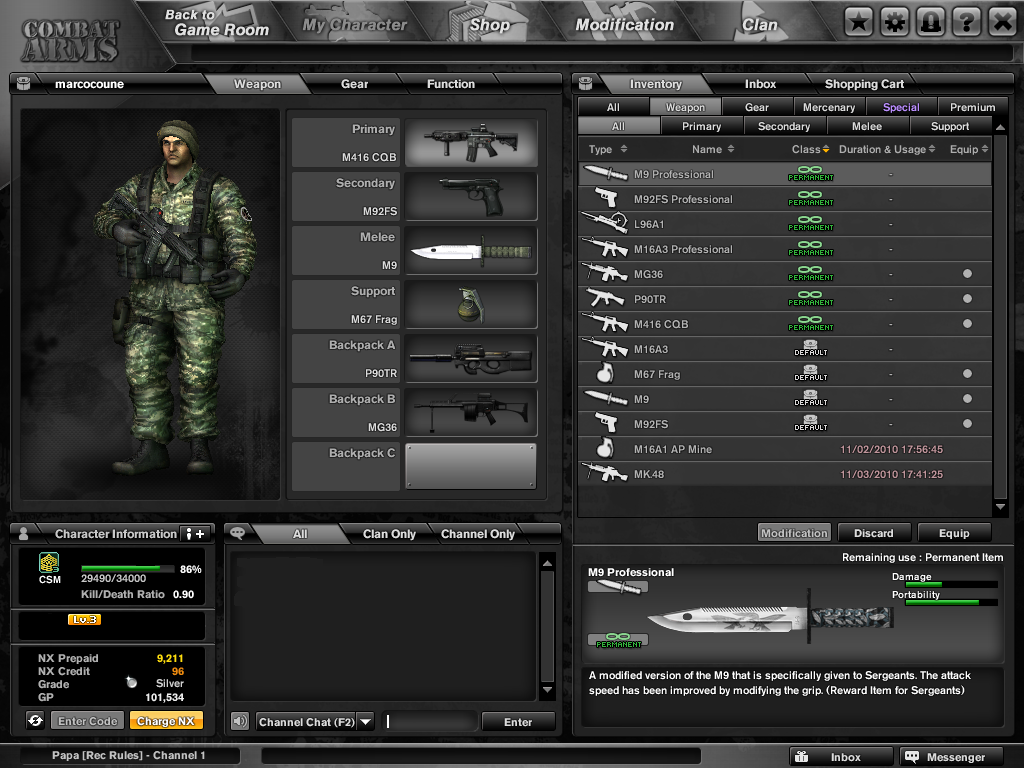Click the helmet icon beside the Inventory tab
The height and width of the screenshot is (768, 1024).
point(586,84)
